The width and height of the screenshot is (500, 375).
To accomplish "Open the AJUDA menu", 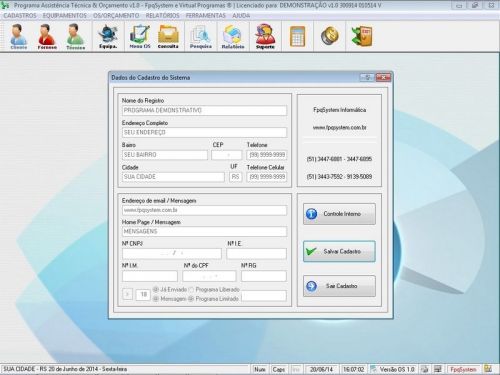I will click(241, 16).
